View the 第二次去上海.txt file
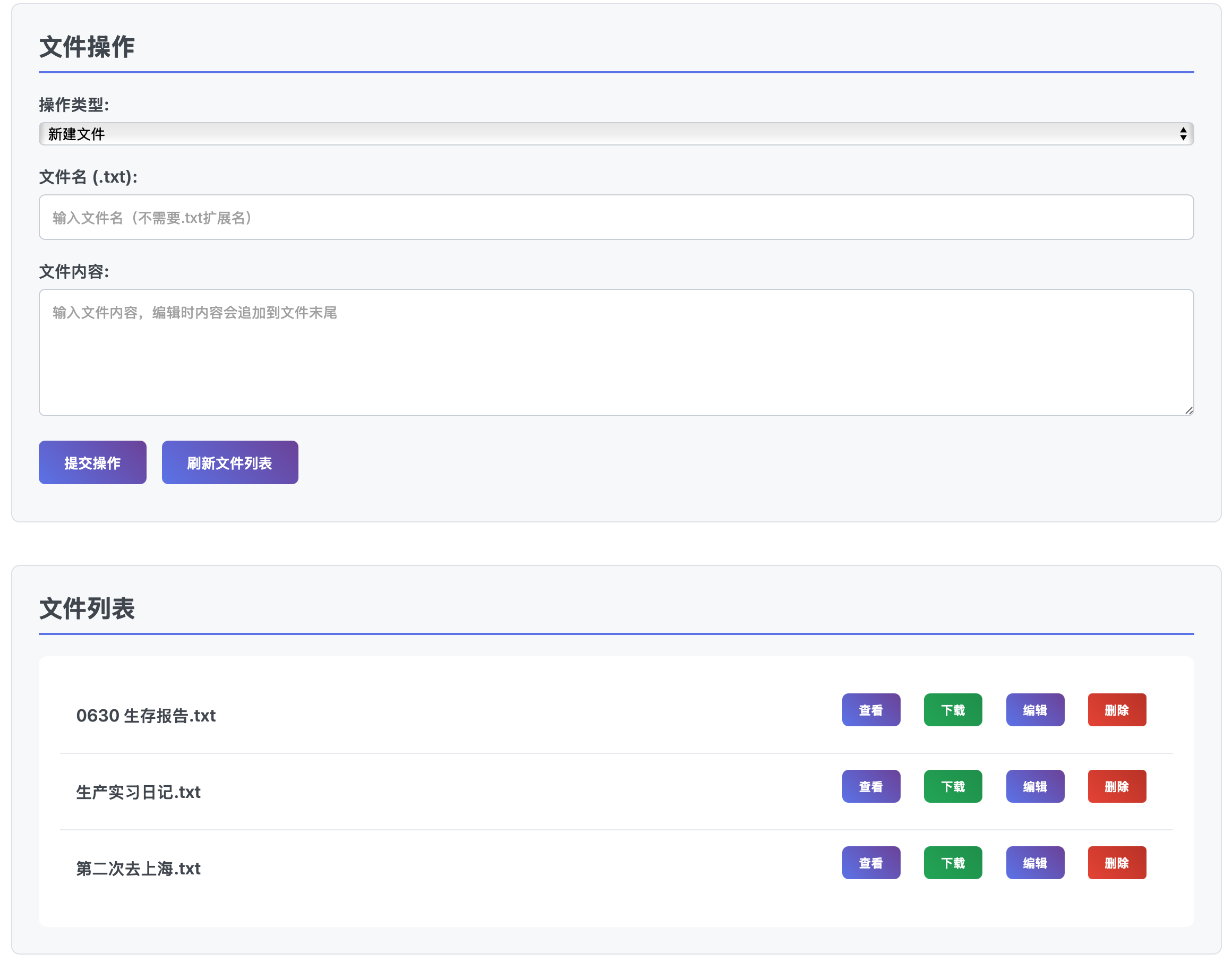 (871, 863)
